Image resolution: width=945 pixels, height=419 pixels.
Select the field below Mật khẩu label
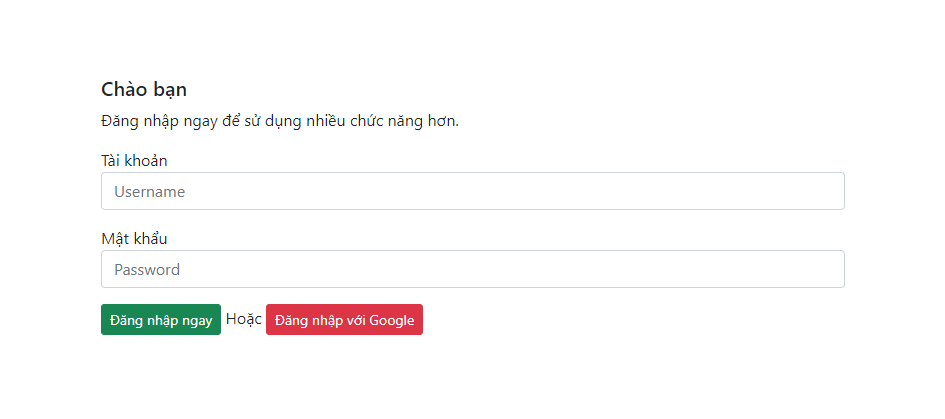472,269
